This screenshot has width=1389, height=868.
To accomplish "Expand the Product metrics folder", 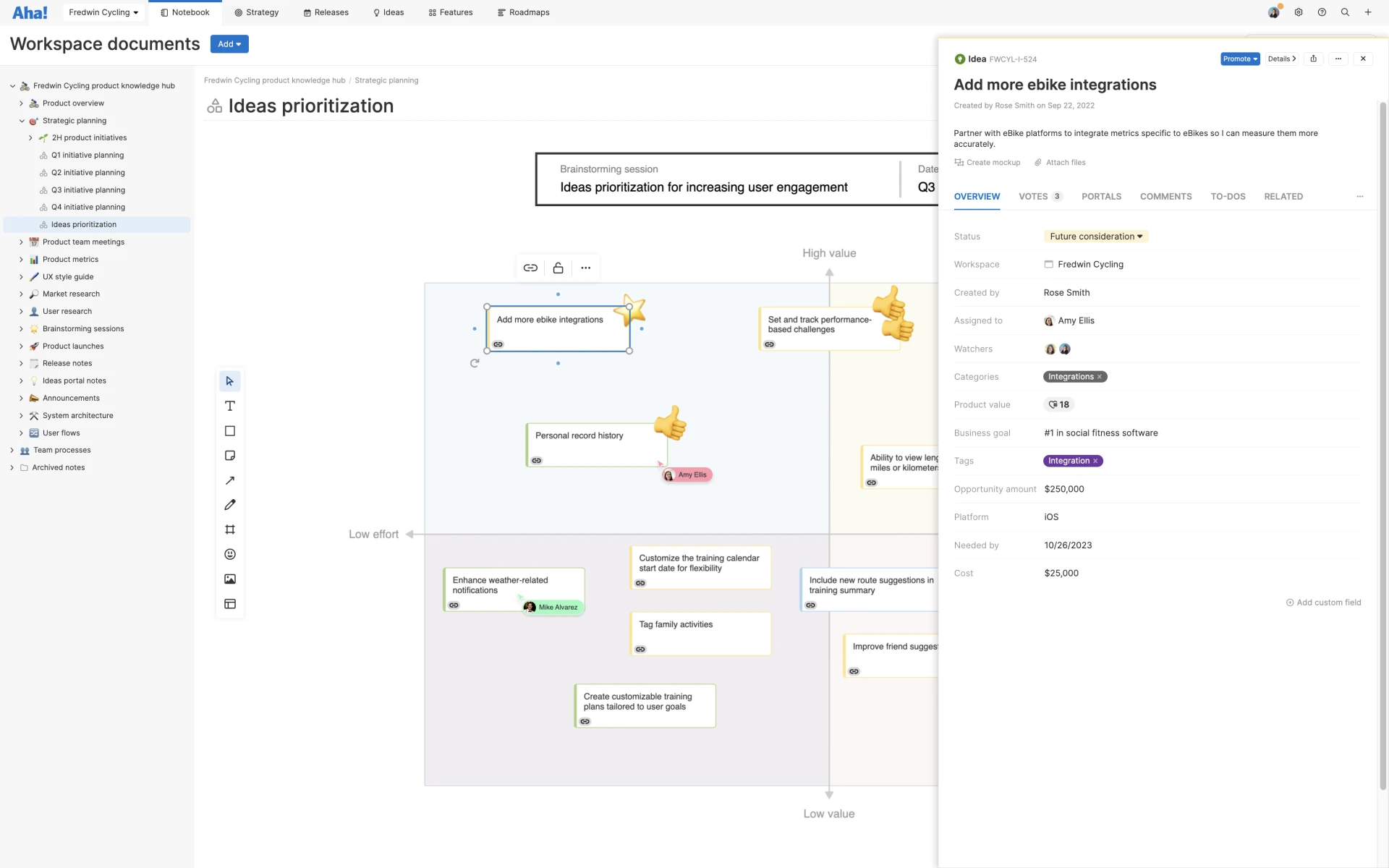I will click(21, 260).
